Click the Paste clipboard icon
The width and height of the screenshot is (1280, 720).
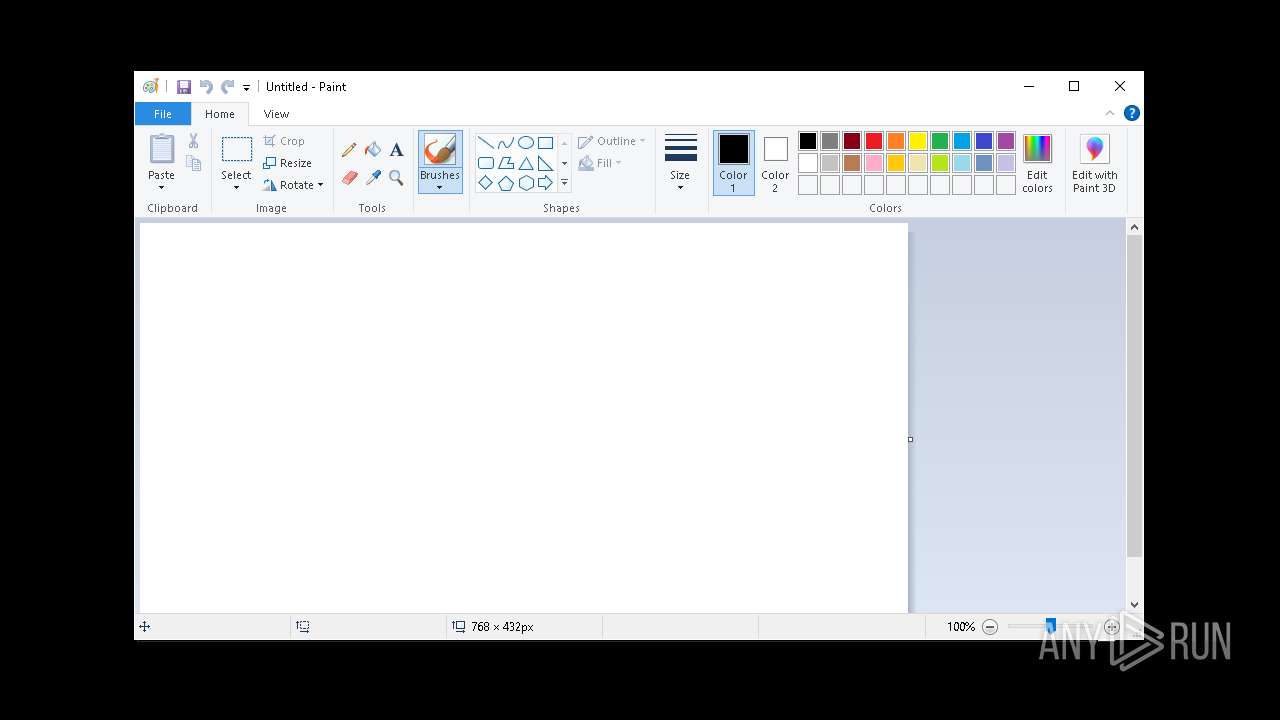pyautogui.click(x=162, y=149)
